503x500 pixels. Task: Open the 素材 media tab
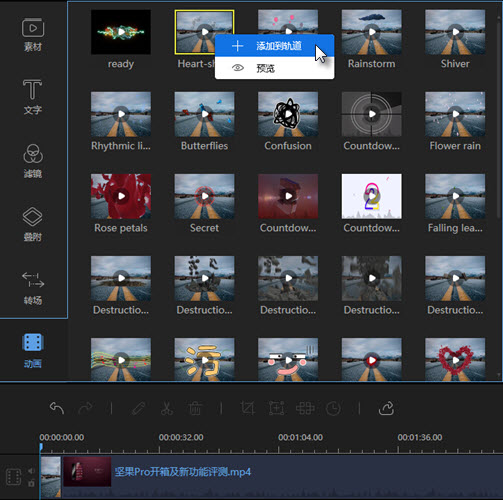pyautogui.click(x=33, y=35)
